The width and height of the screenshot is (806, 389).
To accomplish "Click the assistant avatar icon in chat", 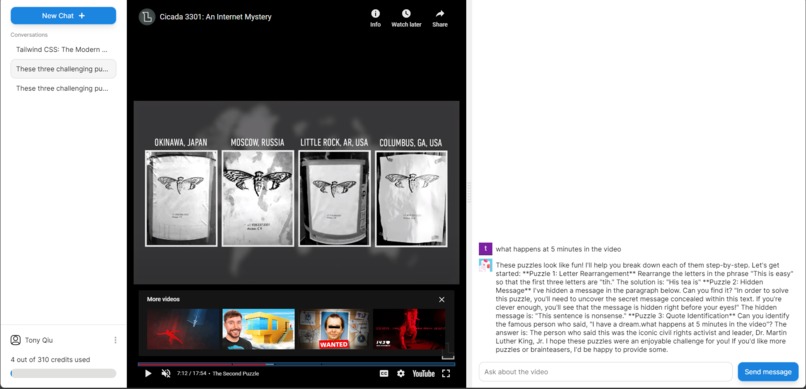I will pos(485,265).
